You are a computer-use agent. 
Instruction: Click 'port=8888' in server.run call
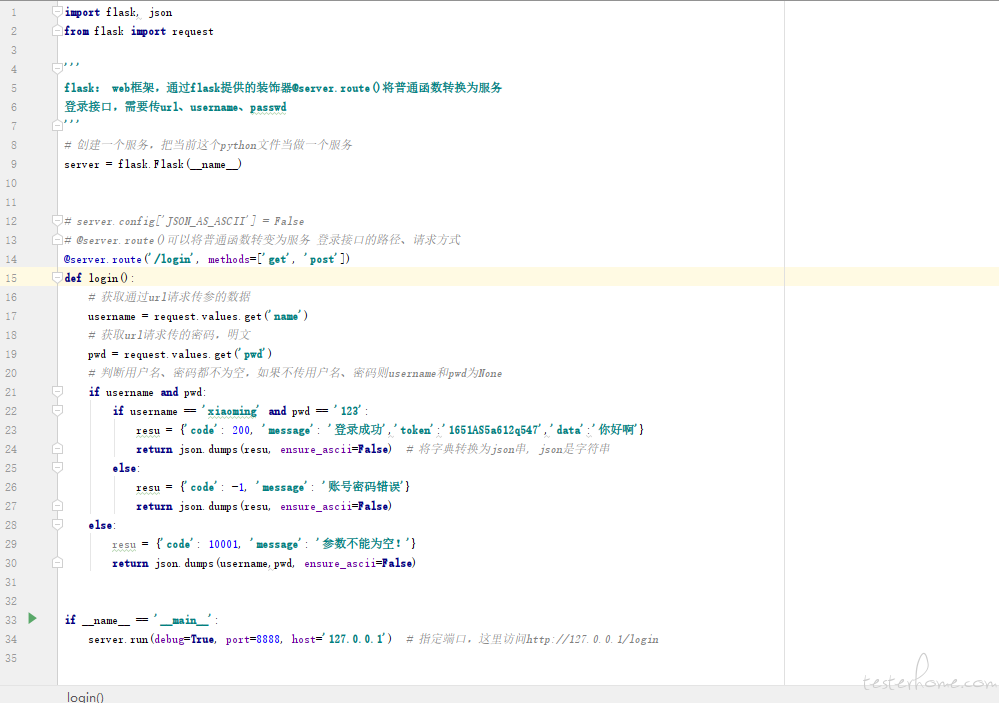click(252, 639)
